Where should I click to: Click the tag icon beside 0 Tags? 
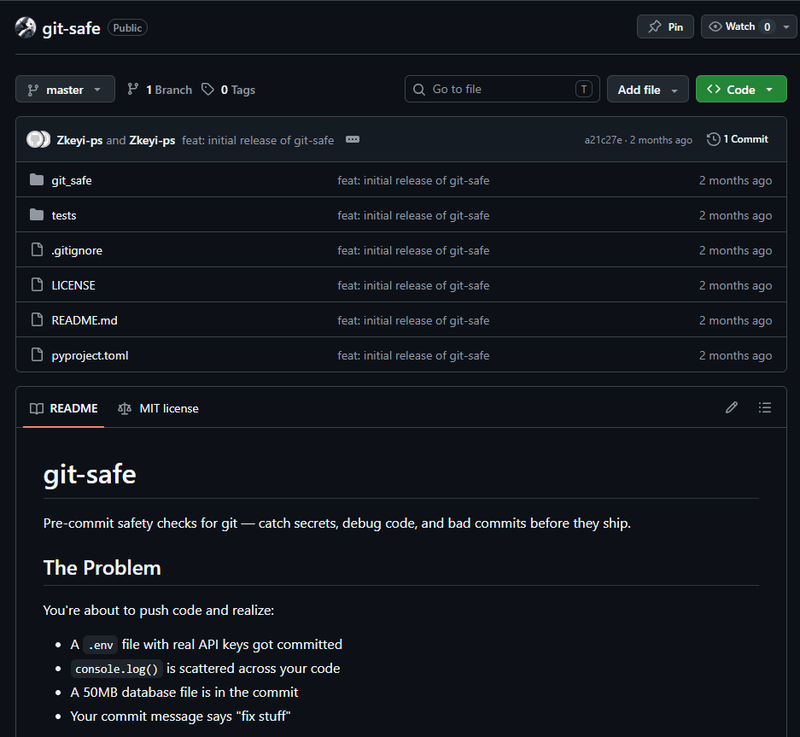click(x=207, y=89)
